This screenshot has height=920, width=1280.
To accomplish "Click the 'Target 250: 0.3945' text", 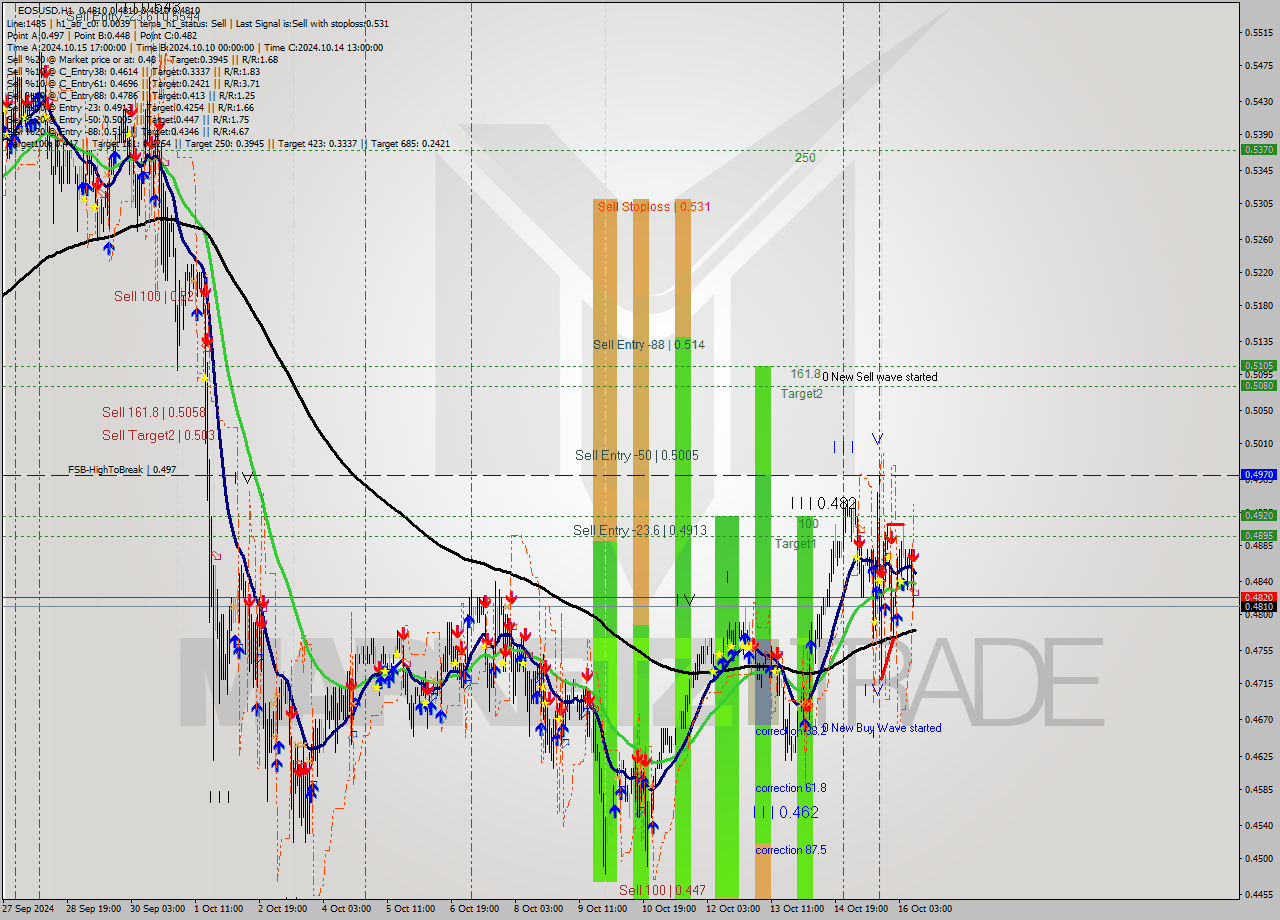I will tap(225, 143).
